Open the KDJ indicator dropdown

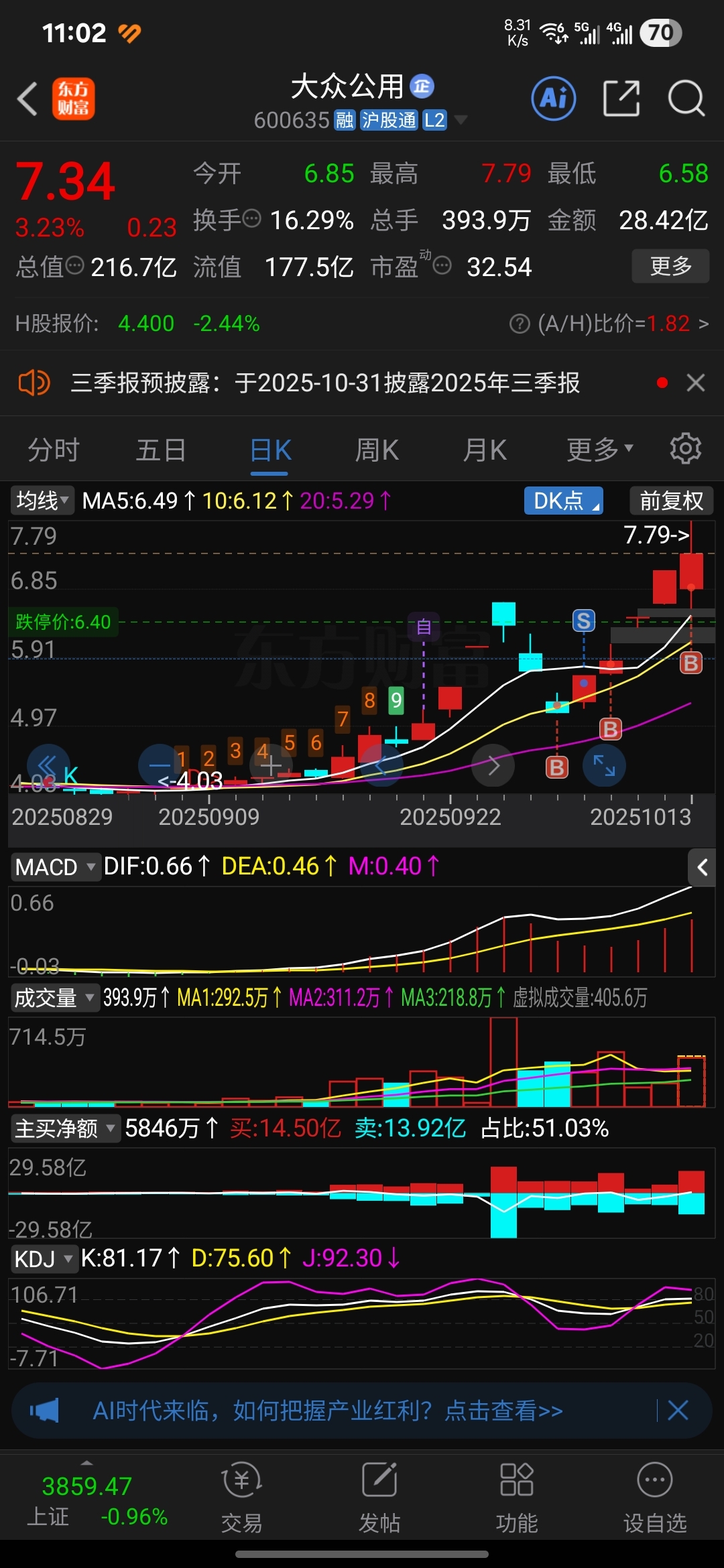44,1259
